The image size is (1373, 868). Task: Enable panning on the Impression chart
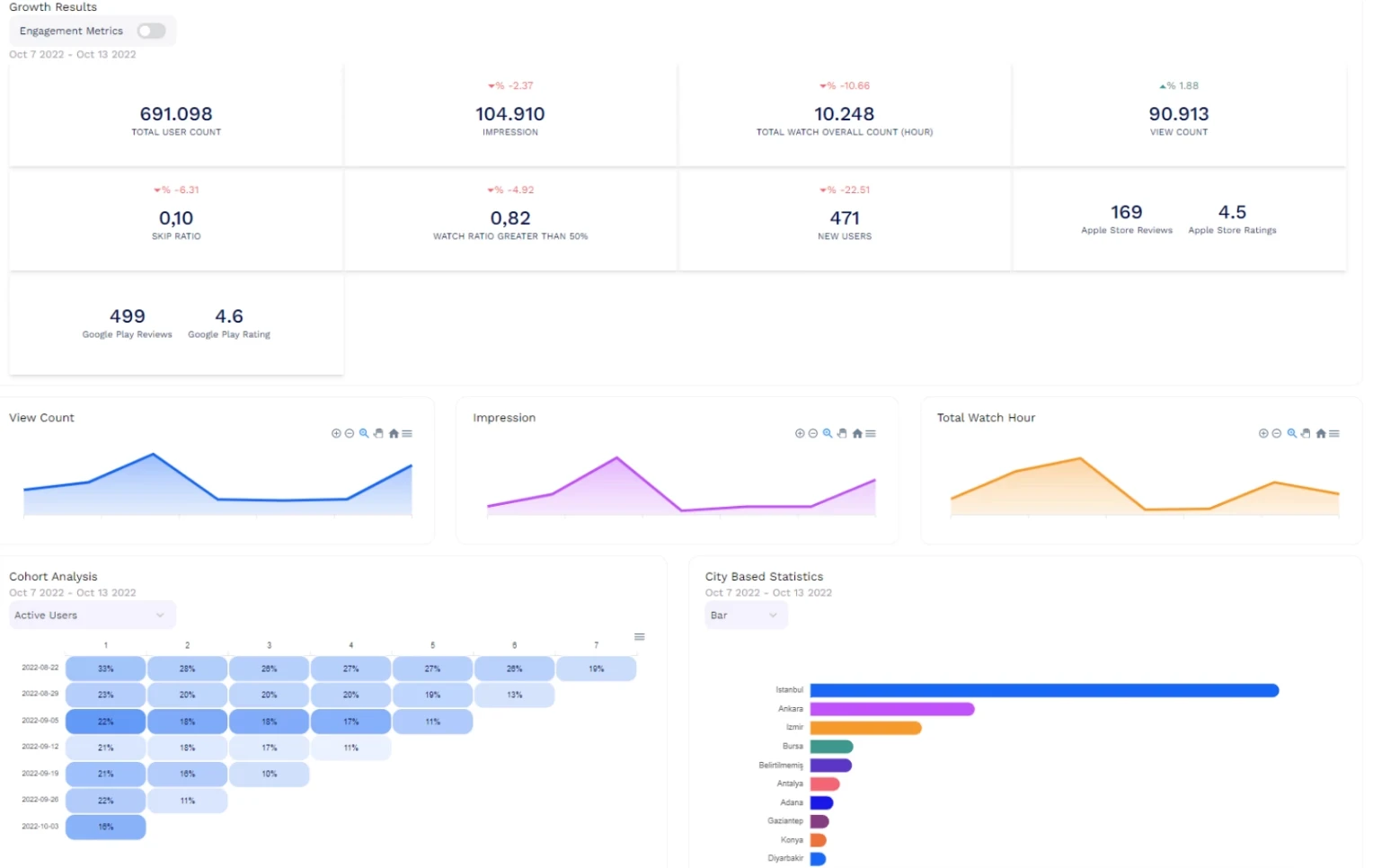point(842,433)
